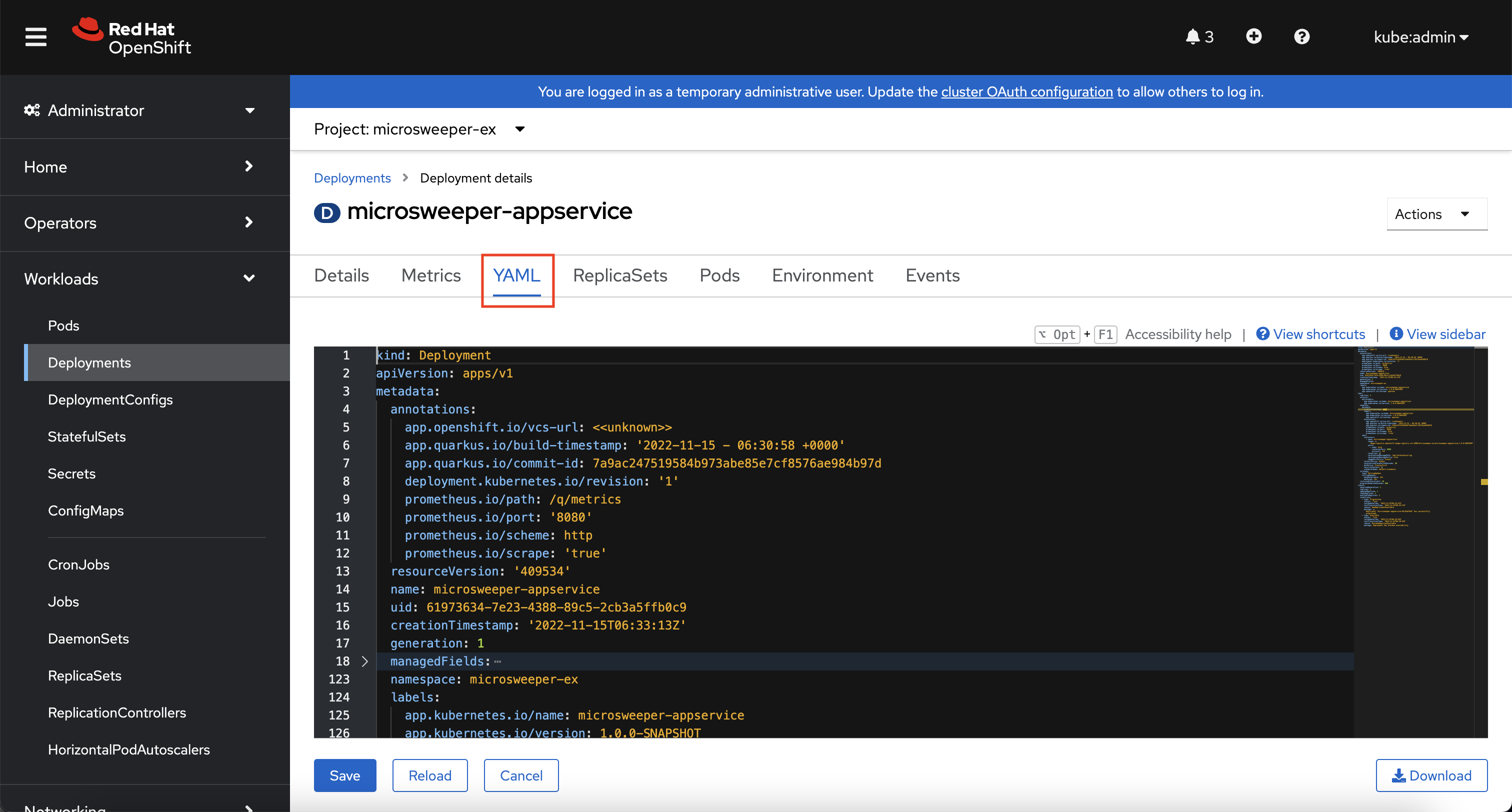The width and height of the screenshot is (1512, 812).
Task: Click the View sidebar info icon
Action: coord(1396,333)
